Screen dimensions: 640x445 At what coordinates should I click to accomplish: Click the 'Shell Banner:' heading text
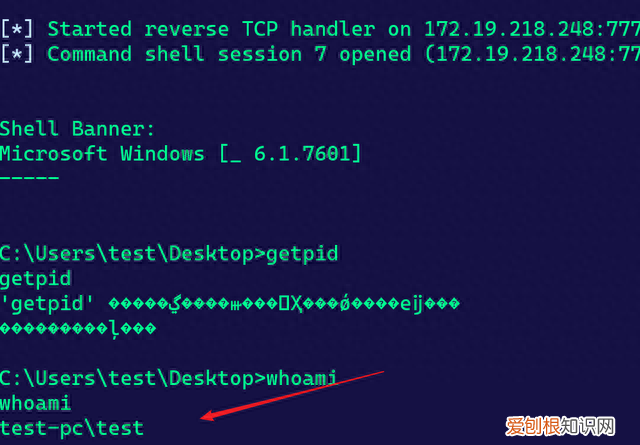tap(77, 129)
